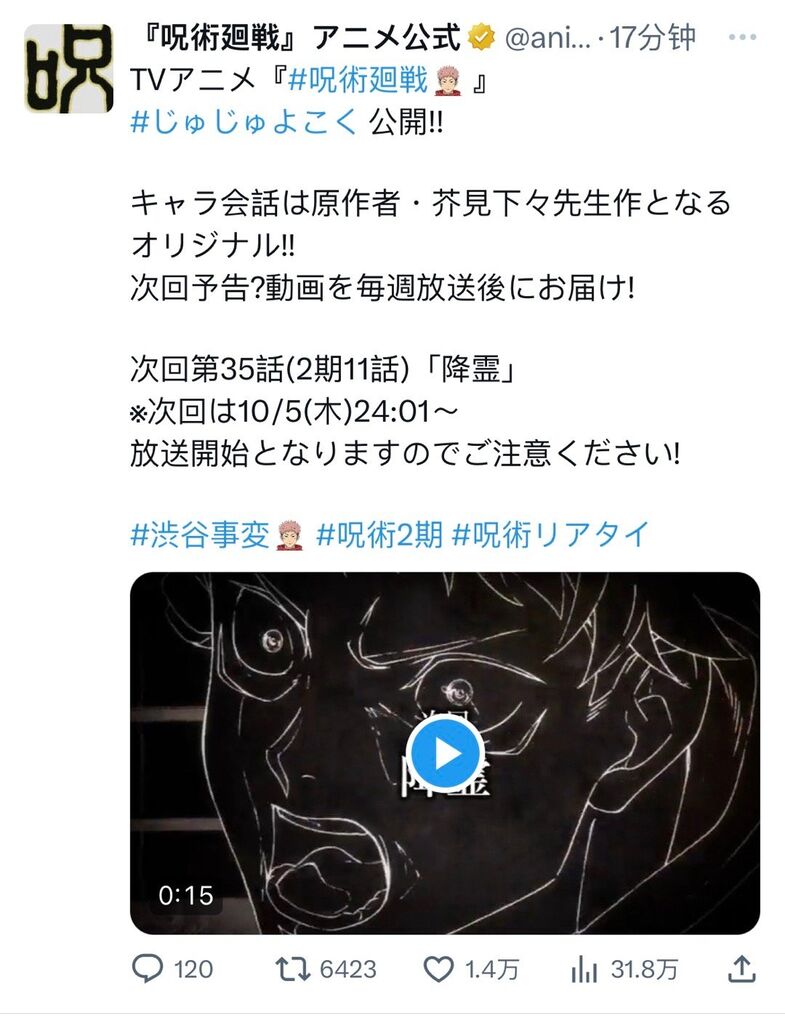The image size is (785, 1024).
Task: Like the tweet with the heart icon
Action: (439, 969)
